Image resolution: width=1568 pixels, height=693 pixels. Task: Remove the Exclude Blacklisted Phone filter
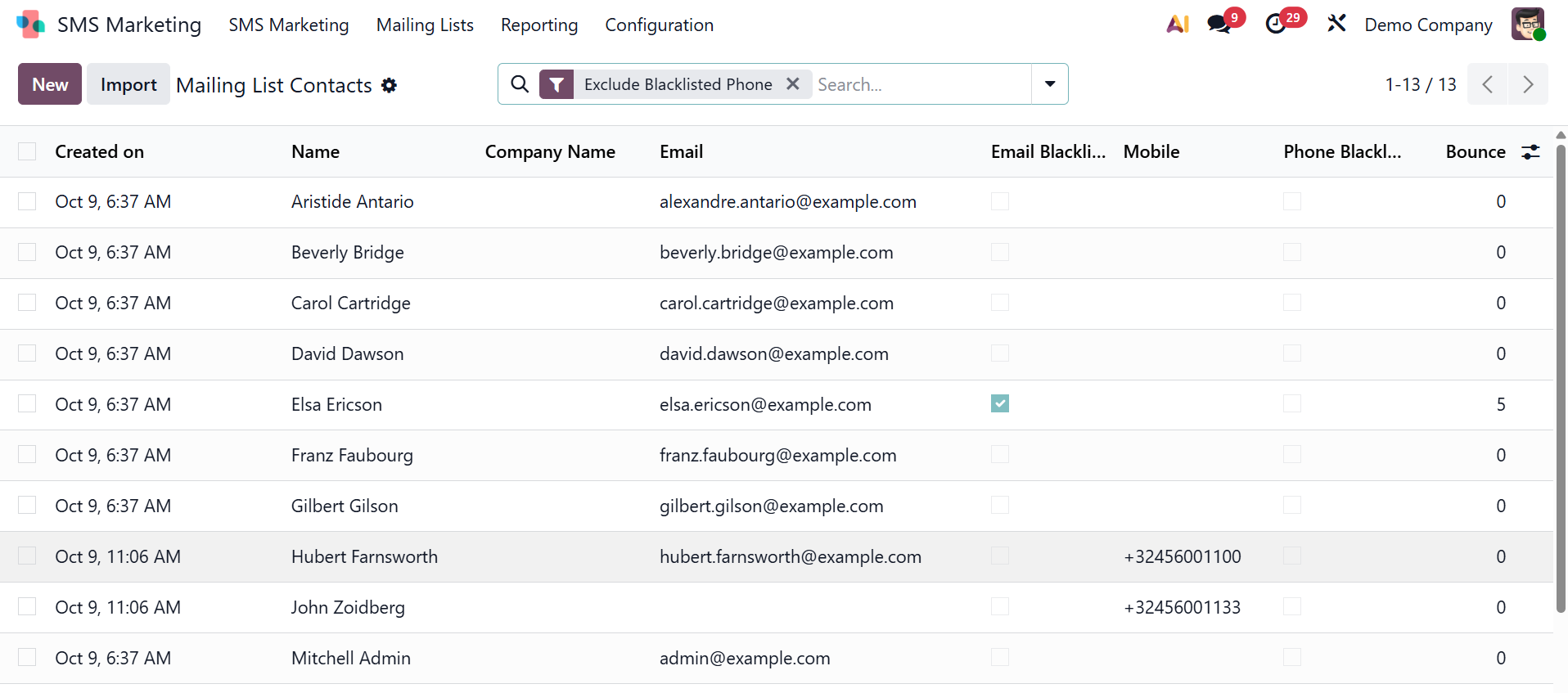click(x=792, y=84)
